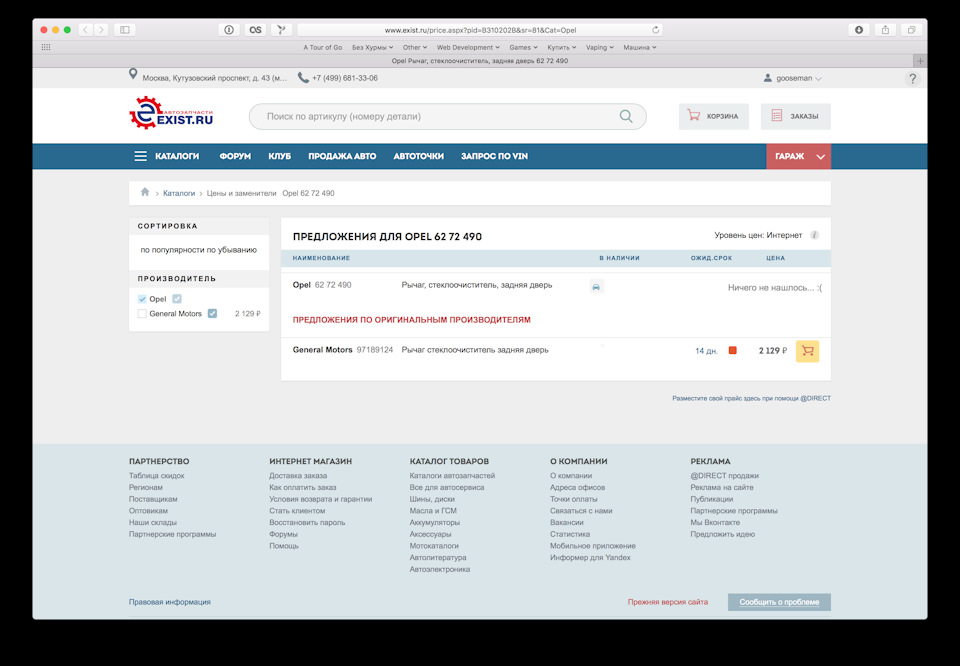Screen dimensions: 960x666
Task: Click the home breadcrumb icon
Action: (145, 192)
